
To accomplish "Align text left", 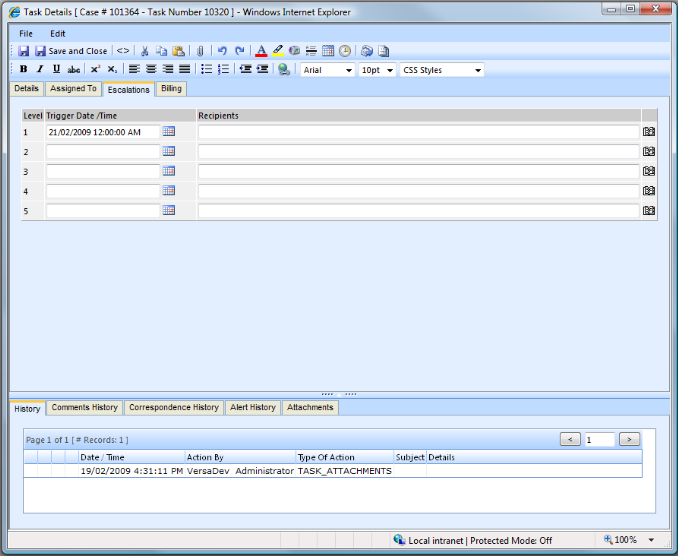I will point(134,69).
